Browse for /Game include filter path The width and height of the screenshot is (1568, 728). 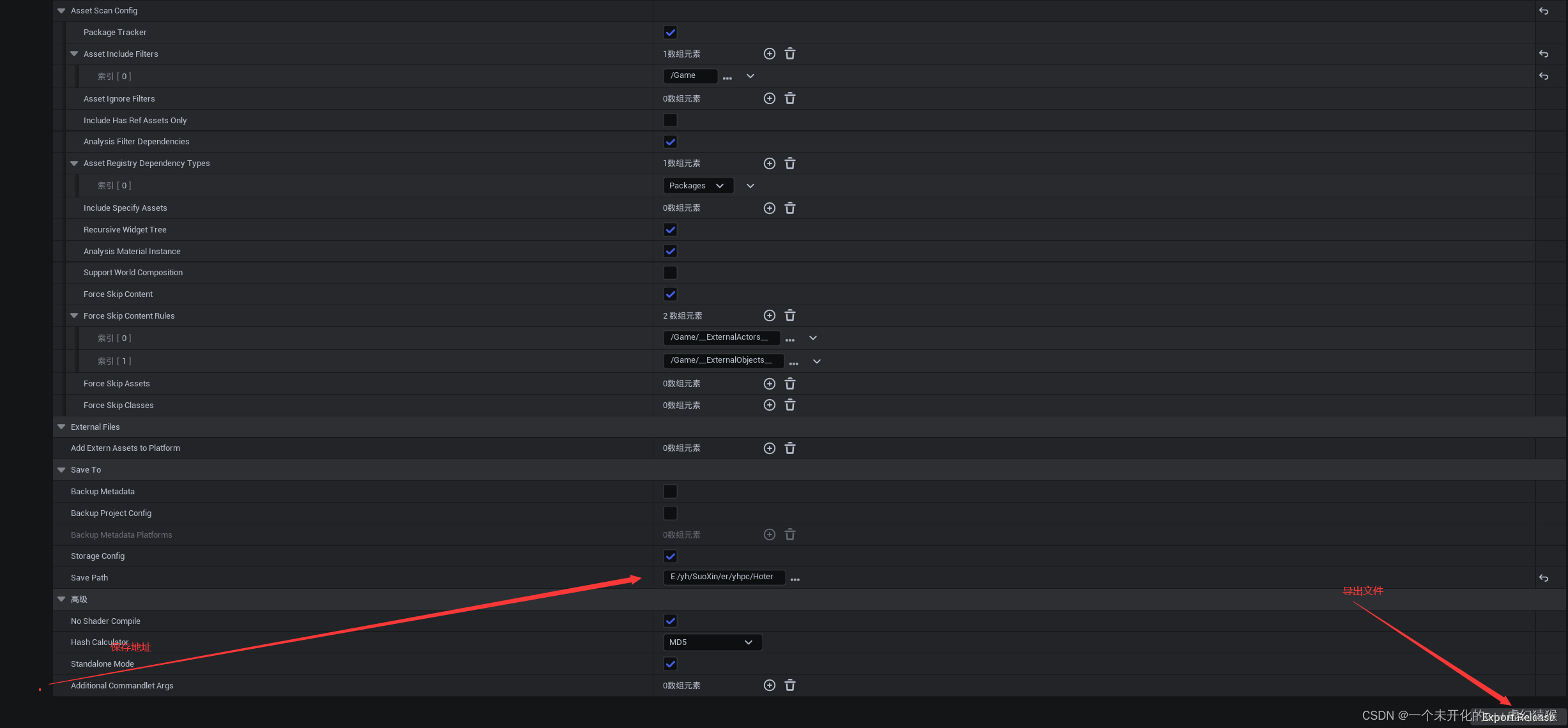click(x=727, y=77)
